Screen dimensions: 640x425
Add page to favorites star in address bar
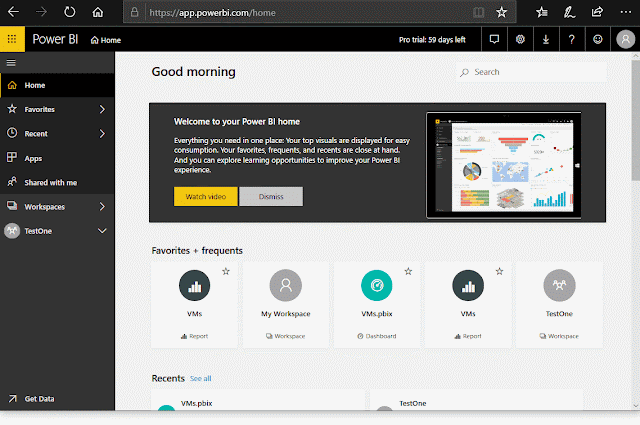(501, 12)
